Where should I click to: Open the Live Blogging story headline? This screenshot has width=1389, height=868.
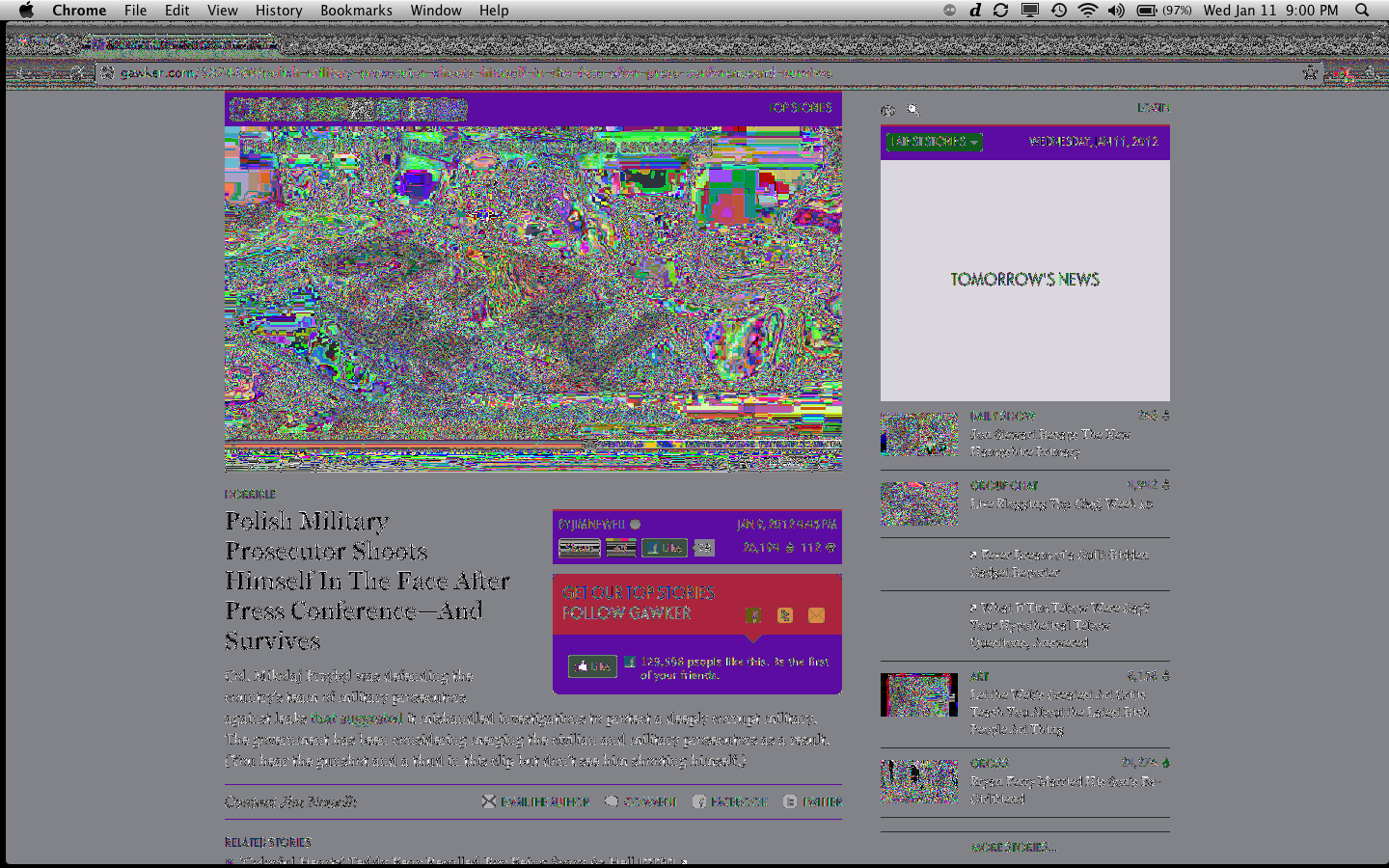click(x=1061, y=503)
